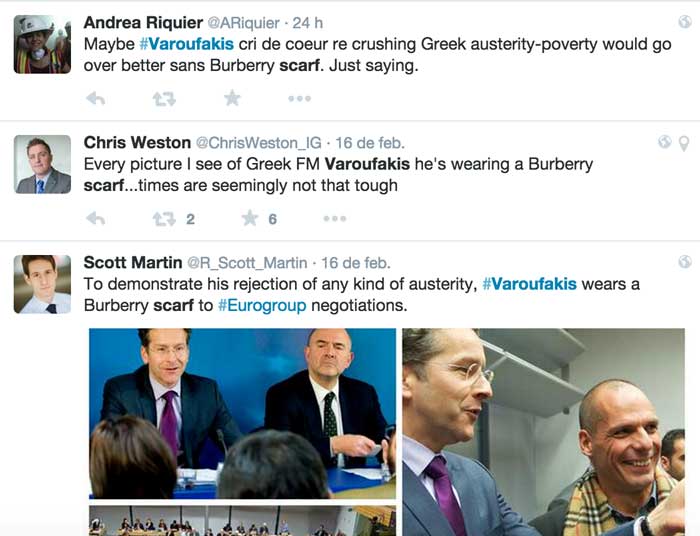Star Chris Weston's tweet with 6 favorites
Viewport: 700px width, 536px height.
click(250, 218)
